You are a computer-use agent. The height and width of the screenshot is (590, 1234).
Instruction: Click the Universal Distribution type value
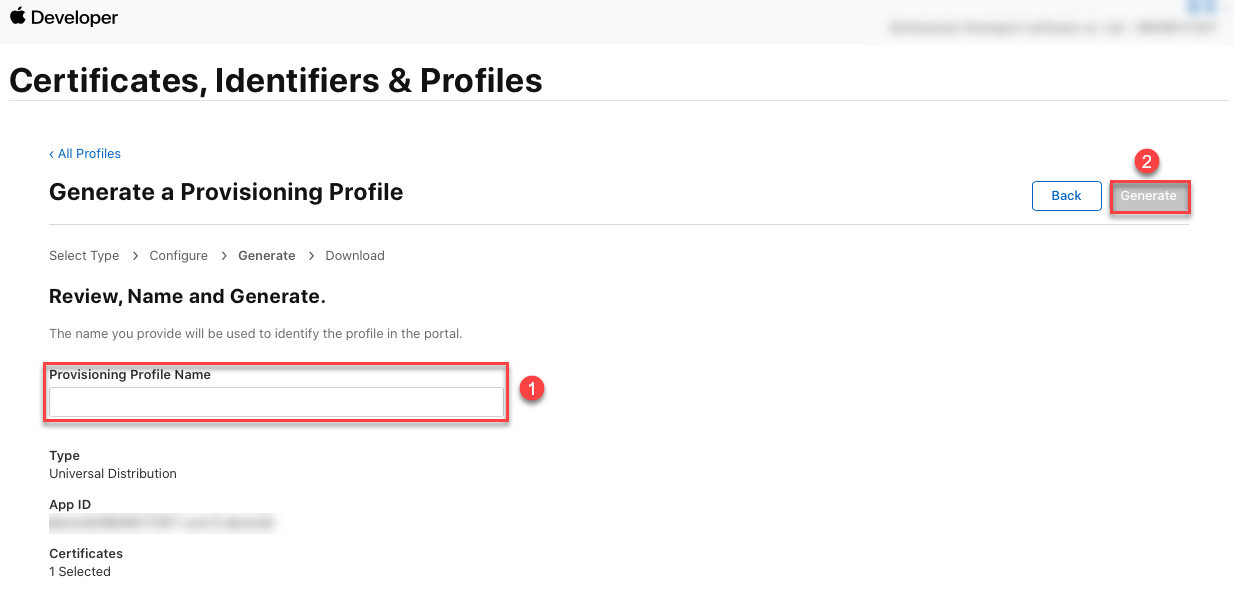click(113, 474)
